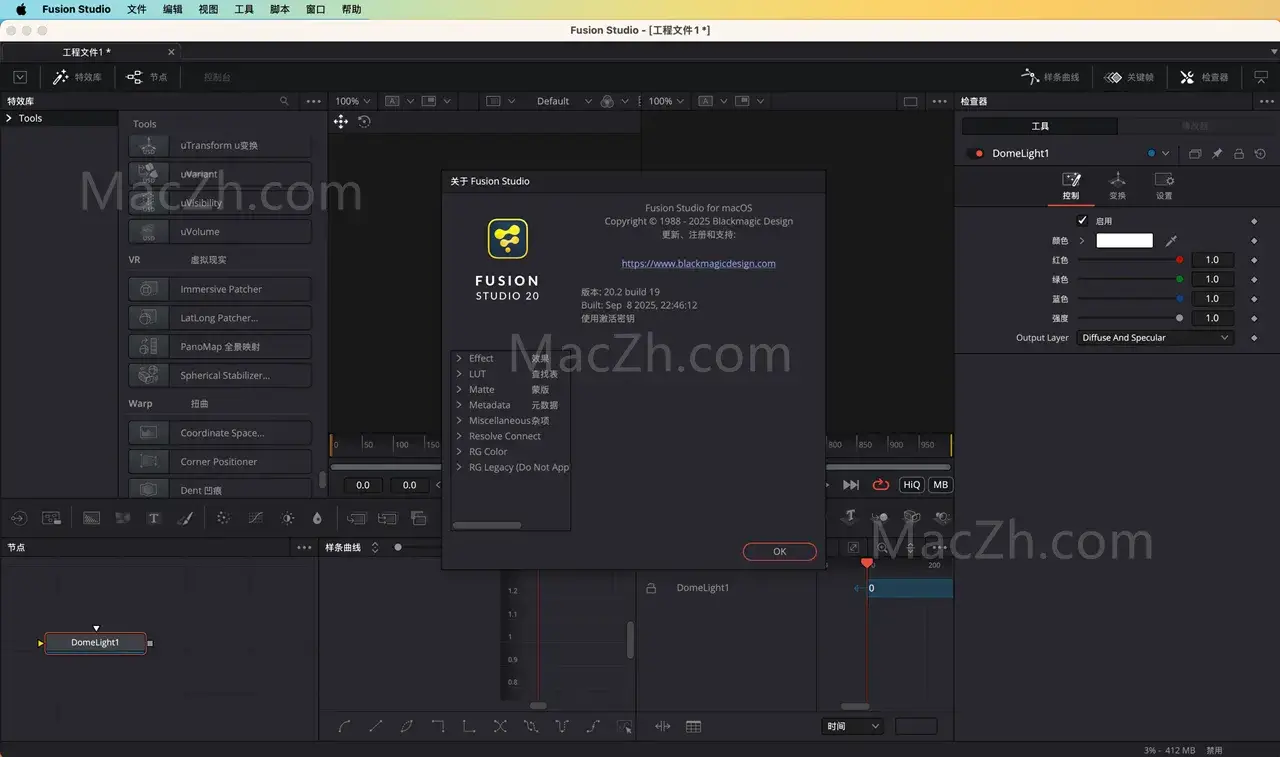
Task: Click the Color Curves tool icon
Action: [256, 518]
